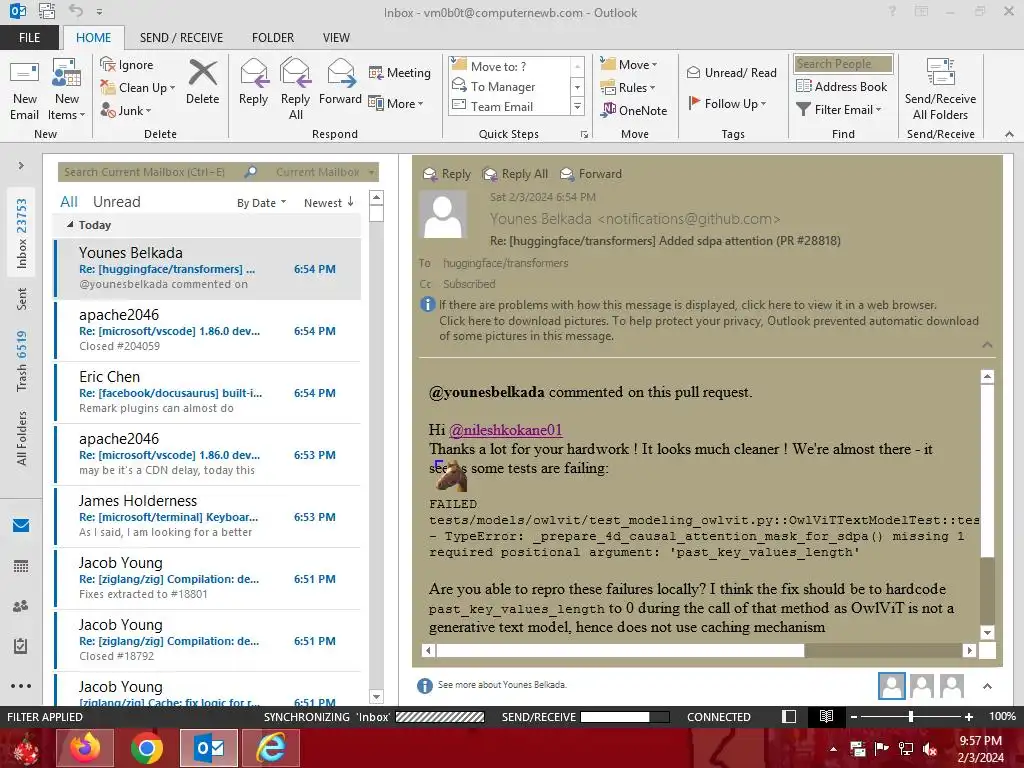Switch to the VIEW tab
The height and width of the screenshot is (768, 1024).
point(336,38)
